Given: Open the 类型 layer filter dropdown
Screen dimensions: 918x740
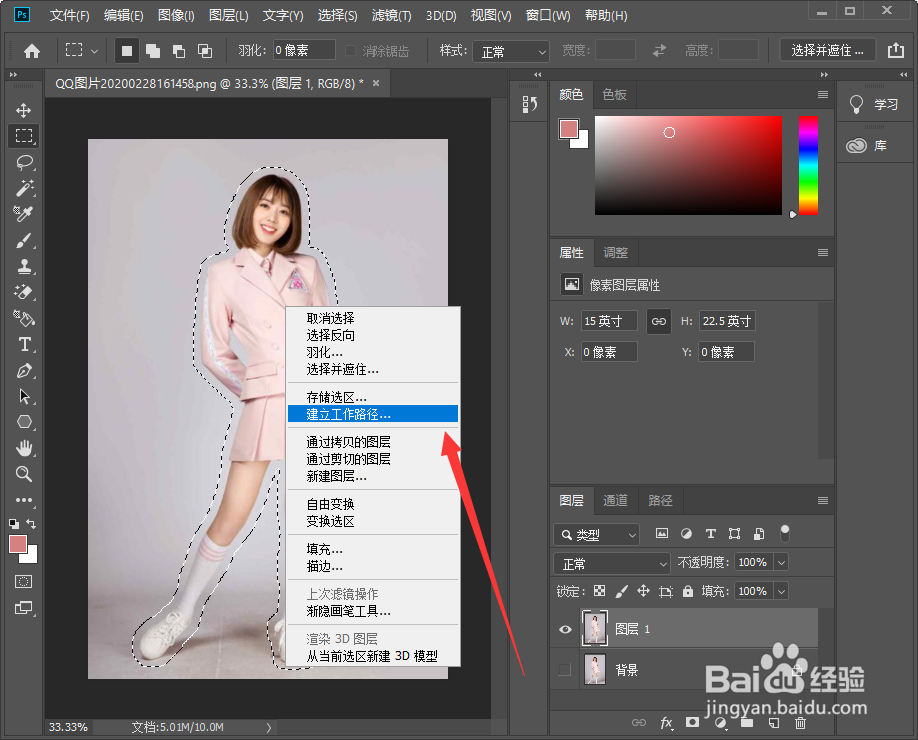Looking at the screenshot, I should (597, 534).
